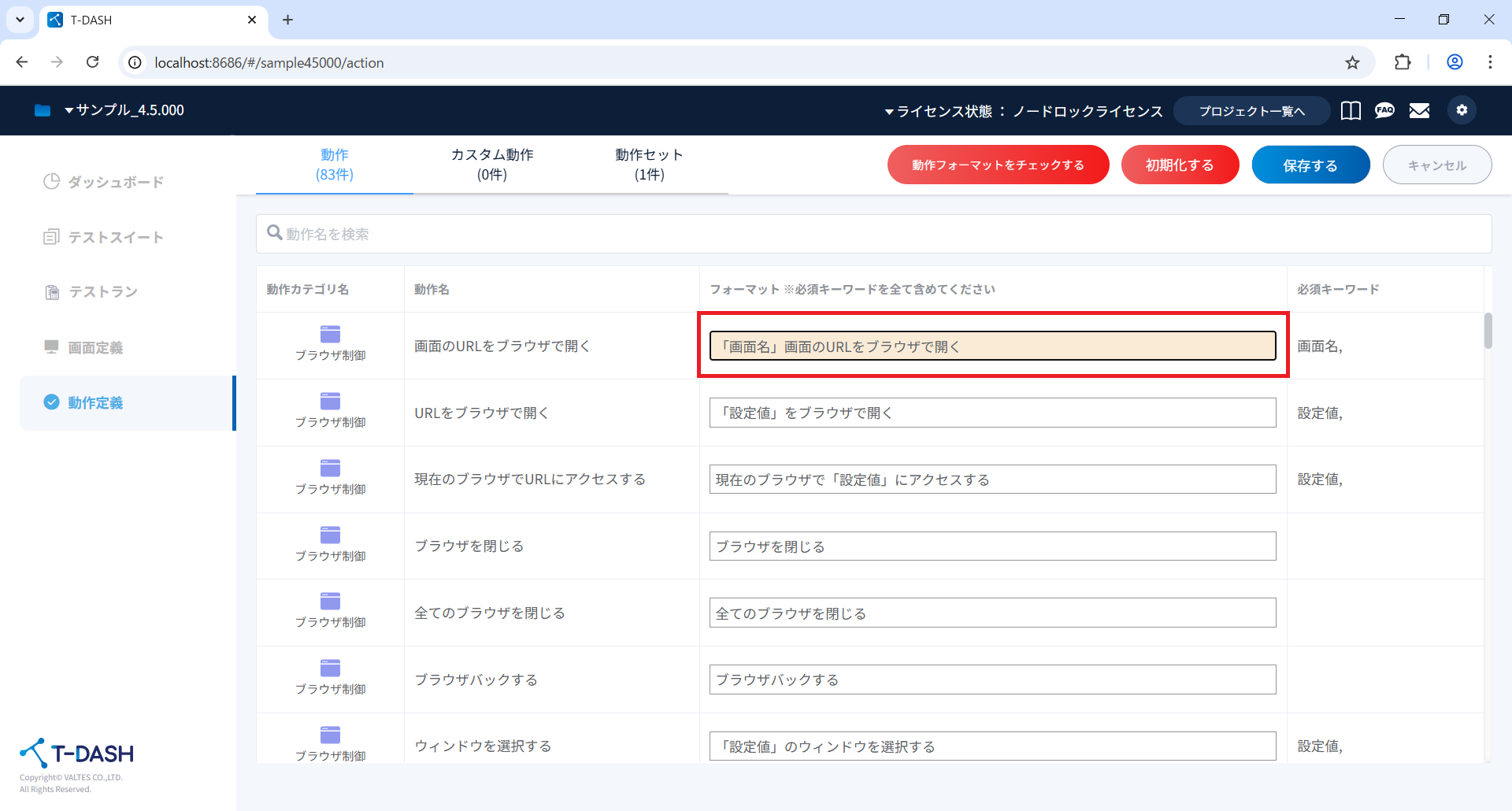Open the FAQ speech bubble icon
Image resolution: width=1512 pixels, height=811 pixels.
(1384, 111)
